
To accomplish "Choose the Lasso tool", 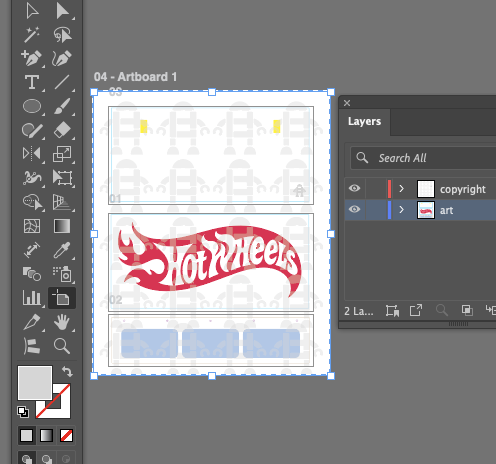I will tap(62, 35).
